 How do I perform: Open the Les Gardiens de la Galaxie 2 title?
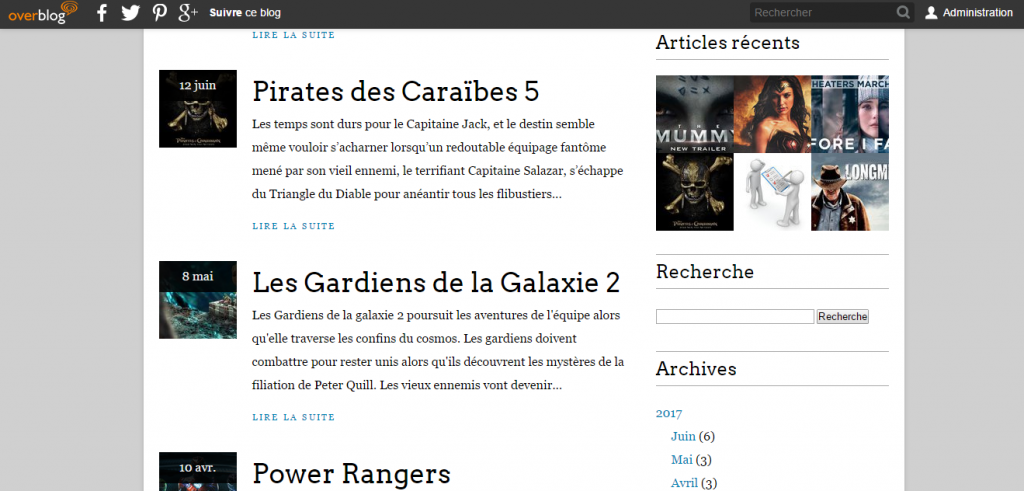tap(436, 282)
